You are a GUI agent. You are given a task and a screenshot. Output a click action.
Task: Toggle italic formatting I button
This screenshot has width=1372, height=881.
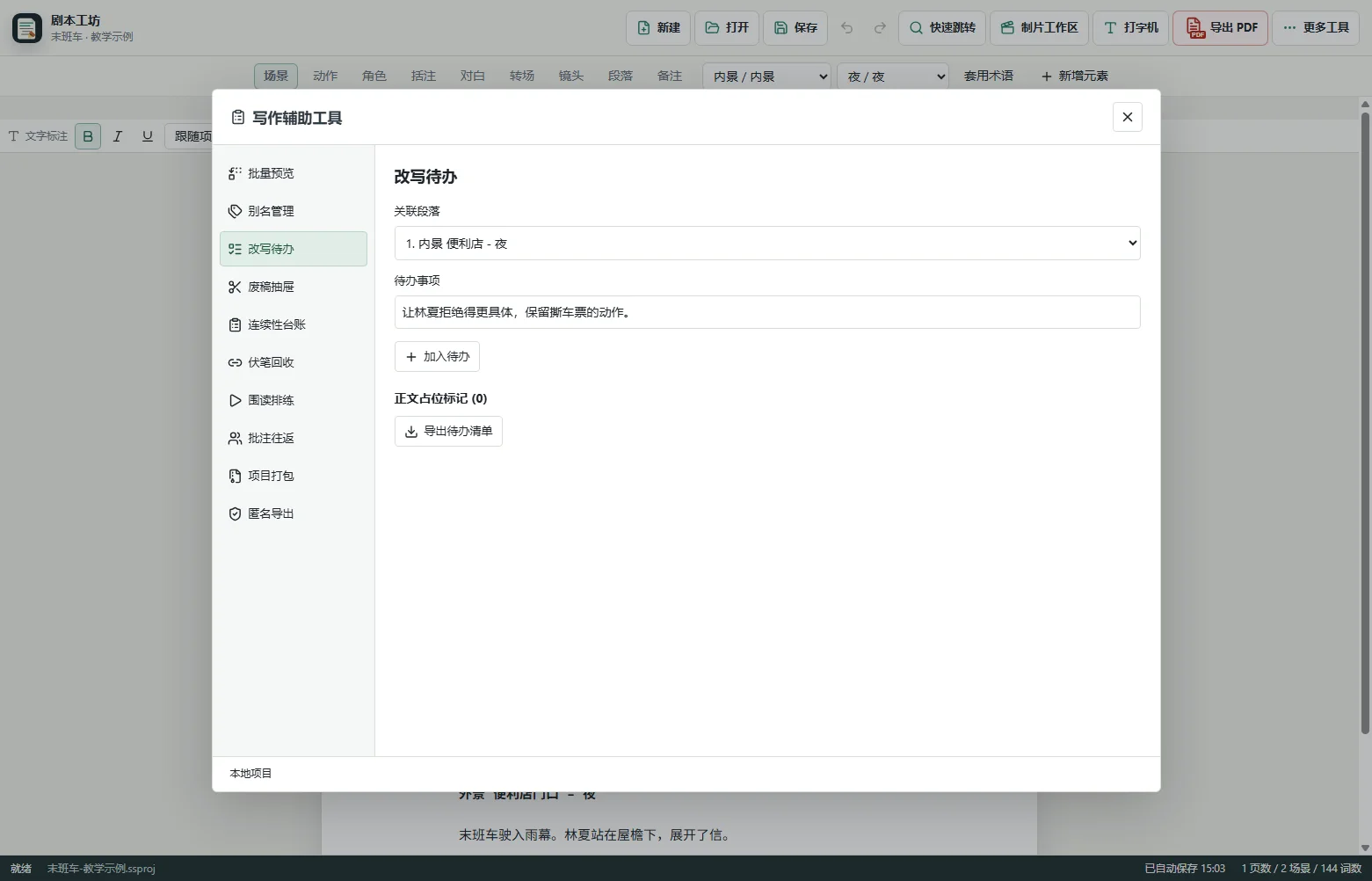point(118,136)
